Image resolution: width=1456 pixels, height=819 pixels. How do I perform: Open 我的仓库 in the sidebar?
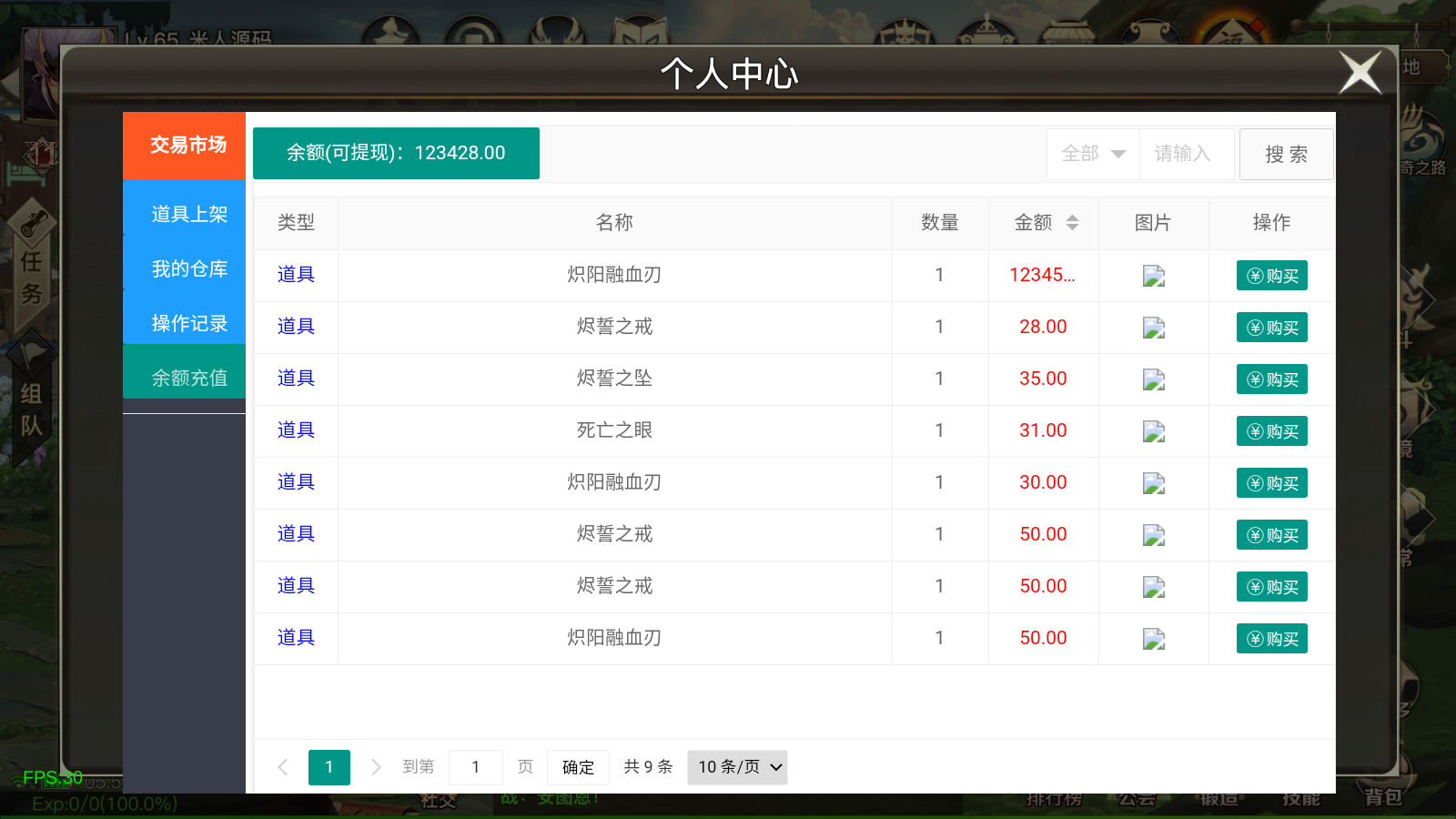pos(185,268)
